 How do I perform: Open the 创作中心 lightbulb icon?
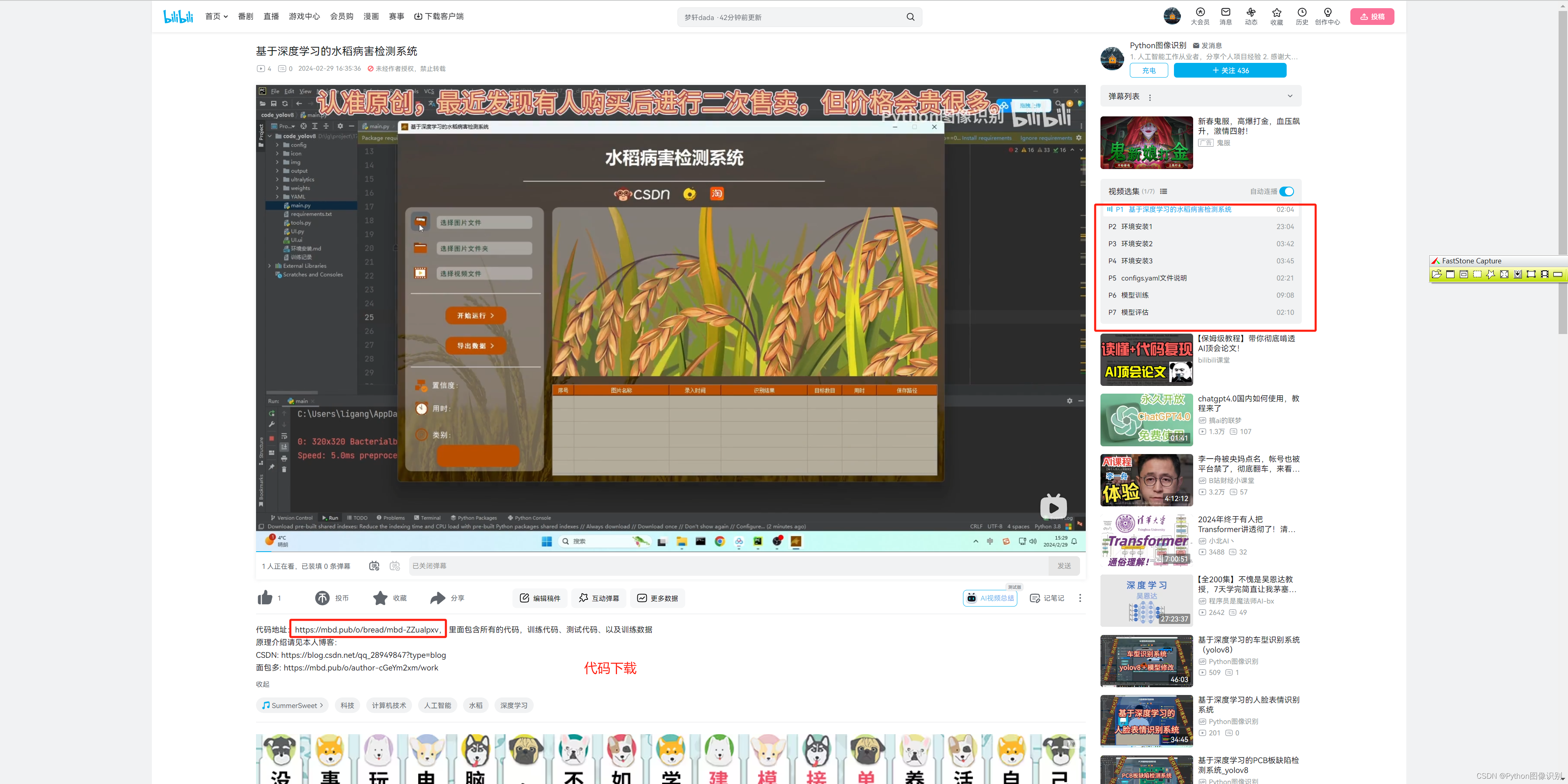click(x=1327, y=12)
